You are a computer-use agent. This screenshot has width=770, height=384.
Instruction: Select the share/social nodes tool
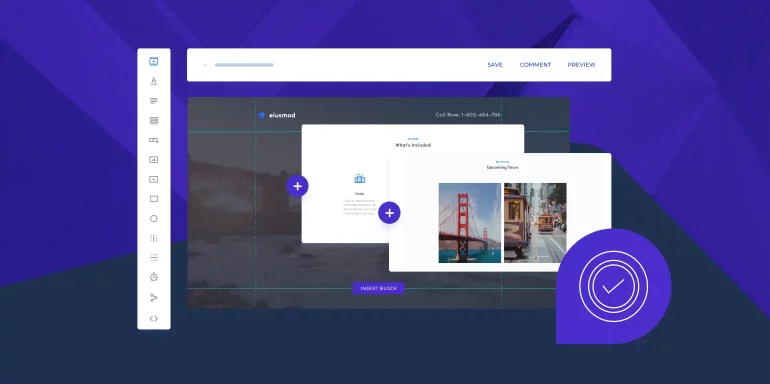coord(154,298)
